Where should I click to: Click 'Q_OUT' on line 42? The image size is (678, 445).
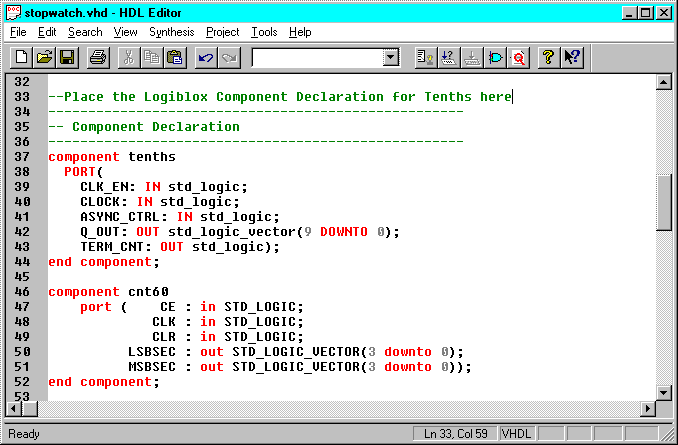coord(100,232)
